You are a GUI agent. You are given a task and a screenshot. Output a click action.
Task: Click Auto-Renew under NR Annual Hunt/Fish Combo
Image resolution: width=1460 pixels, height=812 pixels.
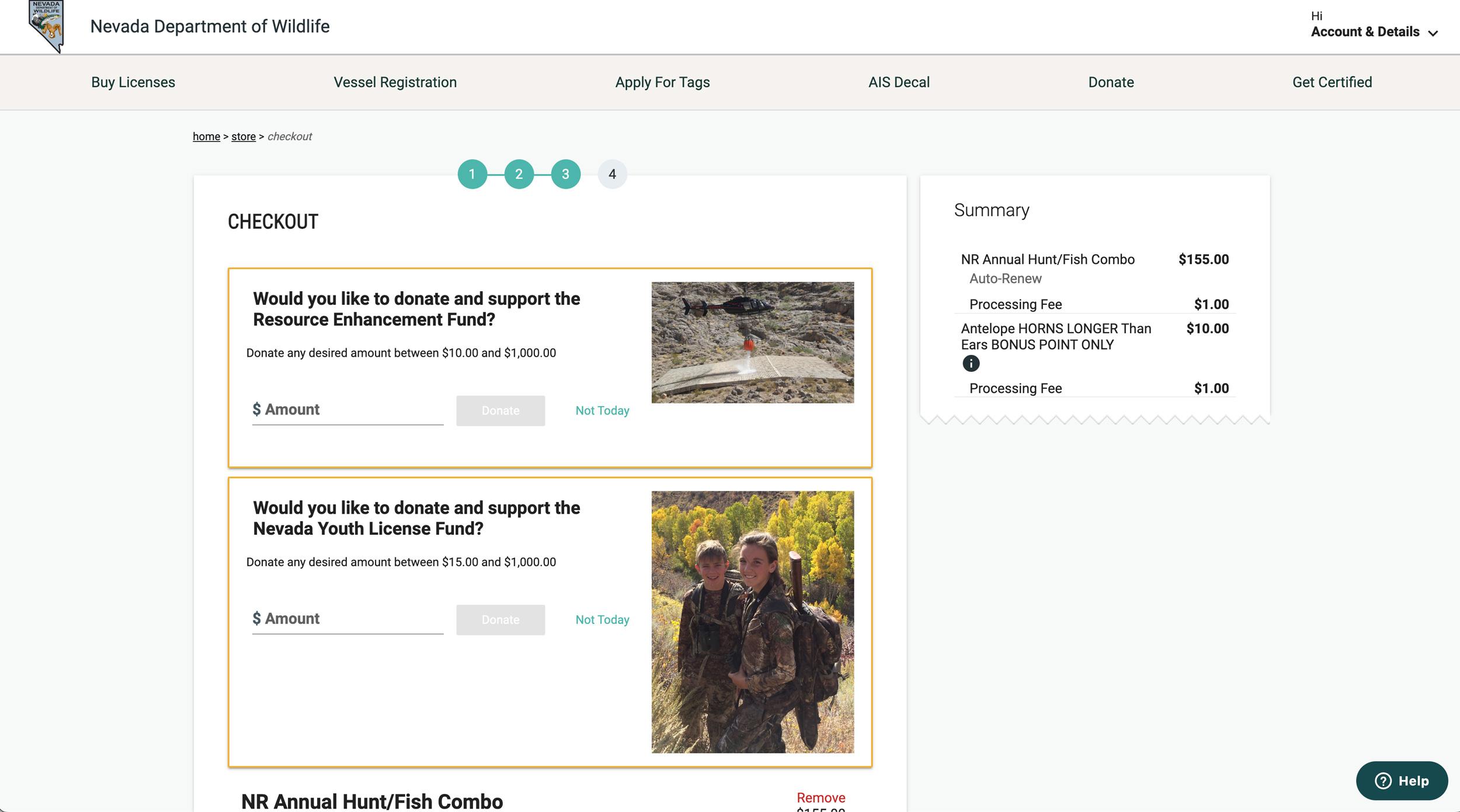click(x=1004, y=278)
